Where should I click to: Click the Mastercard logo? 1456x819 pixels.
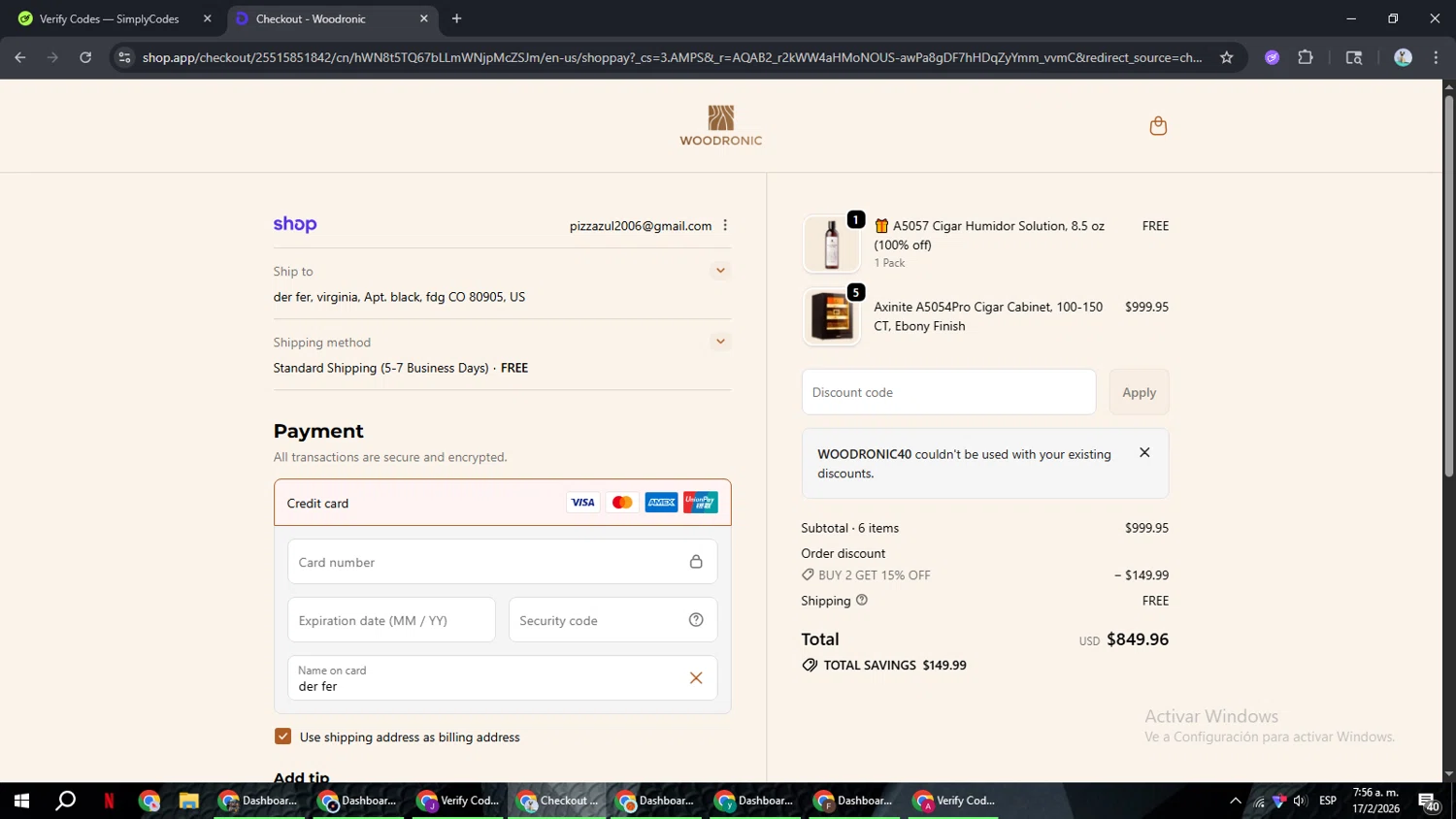622,503
